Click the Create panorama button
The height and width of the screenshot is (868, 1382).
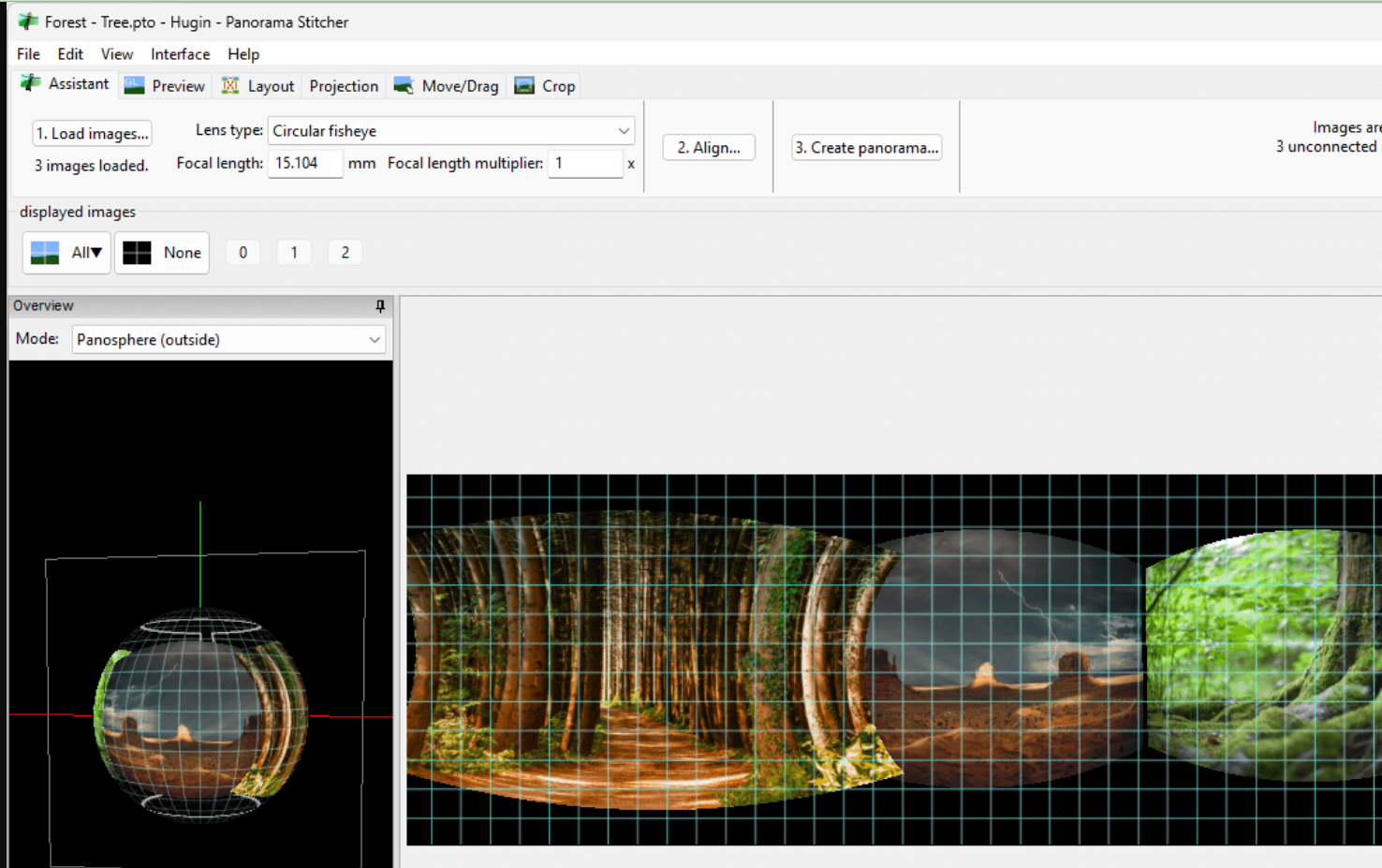tap(866, 147)
